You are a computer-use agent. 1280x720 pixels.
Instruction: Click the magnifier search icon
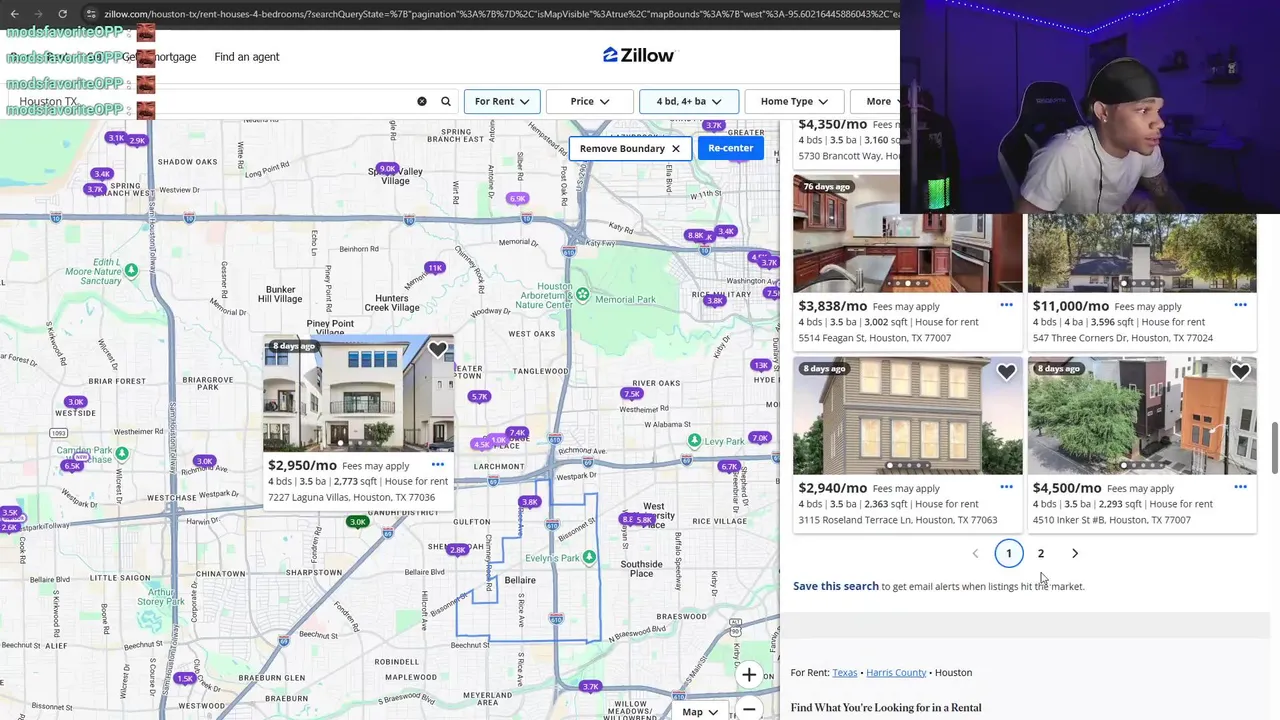446,101
